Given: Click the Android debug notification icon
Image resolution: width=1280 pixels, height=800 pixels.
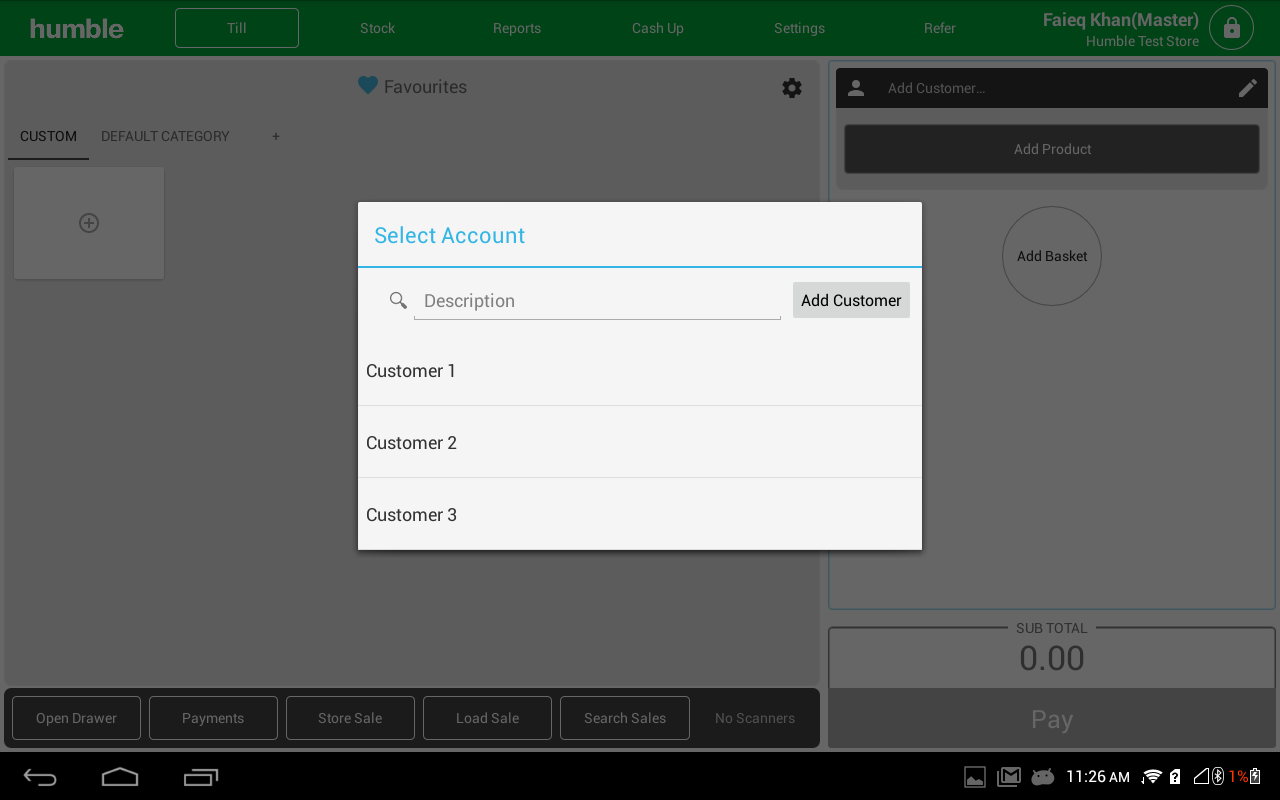Looking at the screenshot, I should coord(1043,777).
